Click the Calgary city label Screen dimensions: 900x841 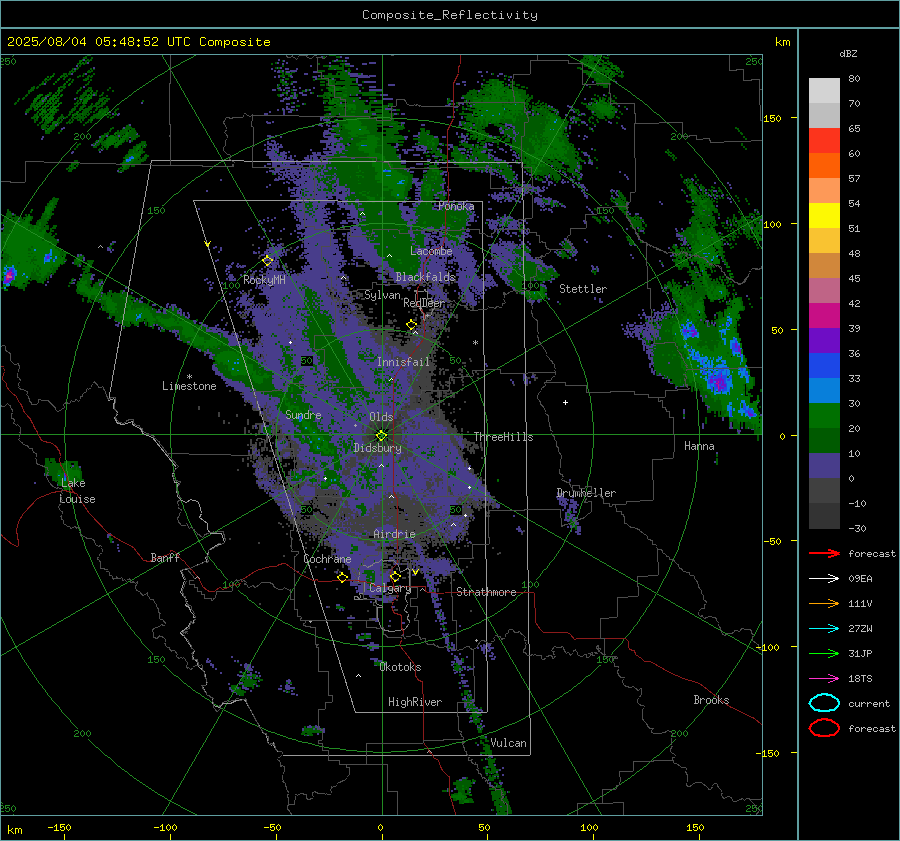pos(390,588)
